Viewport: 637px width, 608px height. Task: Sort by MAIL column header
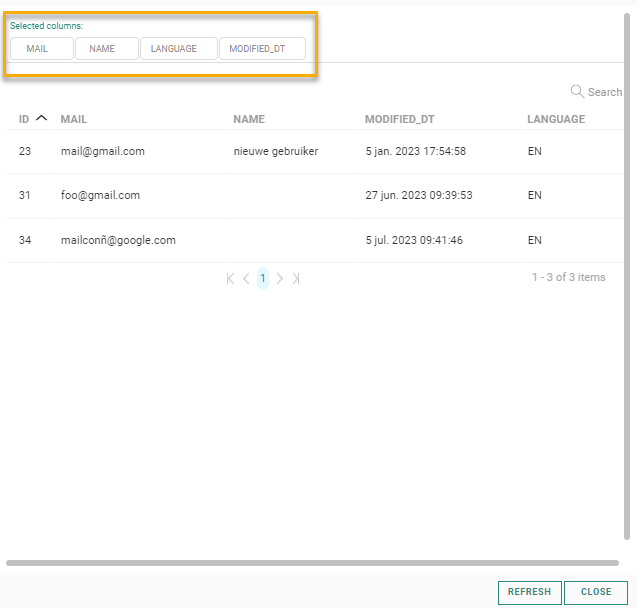[74, 119]
